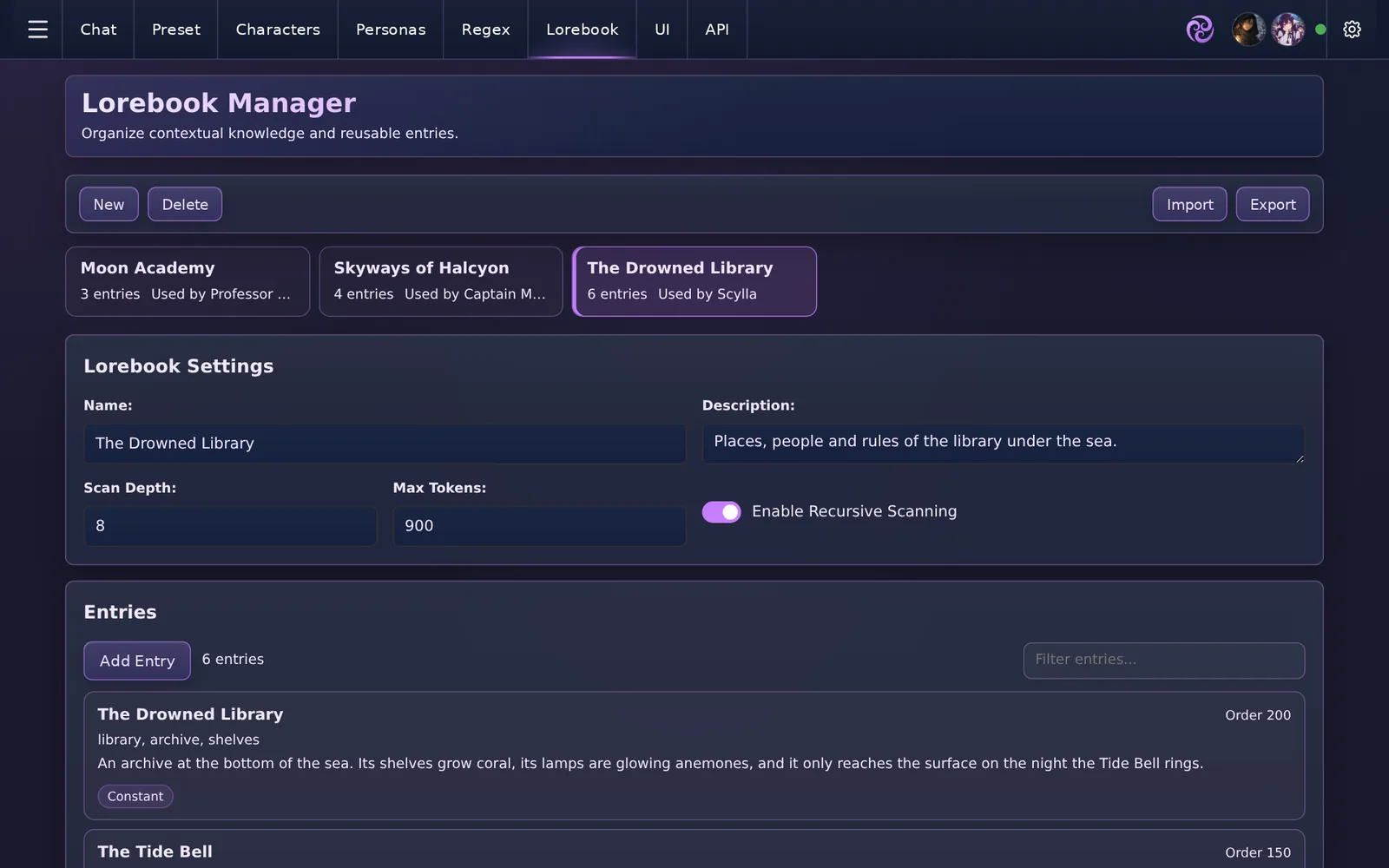Click the Add Entry button
The image size is (1389, 868).
pyautogui.click(x=137, y=661)
